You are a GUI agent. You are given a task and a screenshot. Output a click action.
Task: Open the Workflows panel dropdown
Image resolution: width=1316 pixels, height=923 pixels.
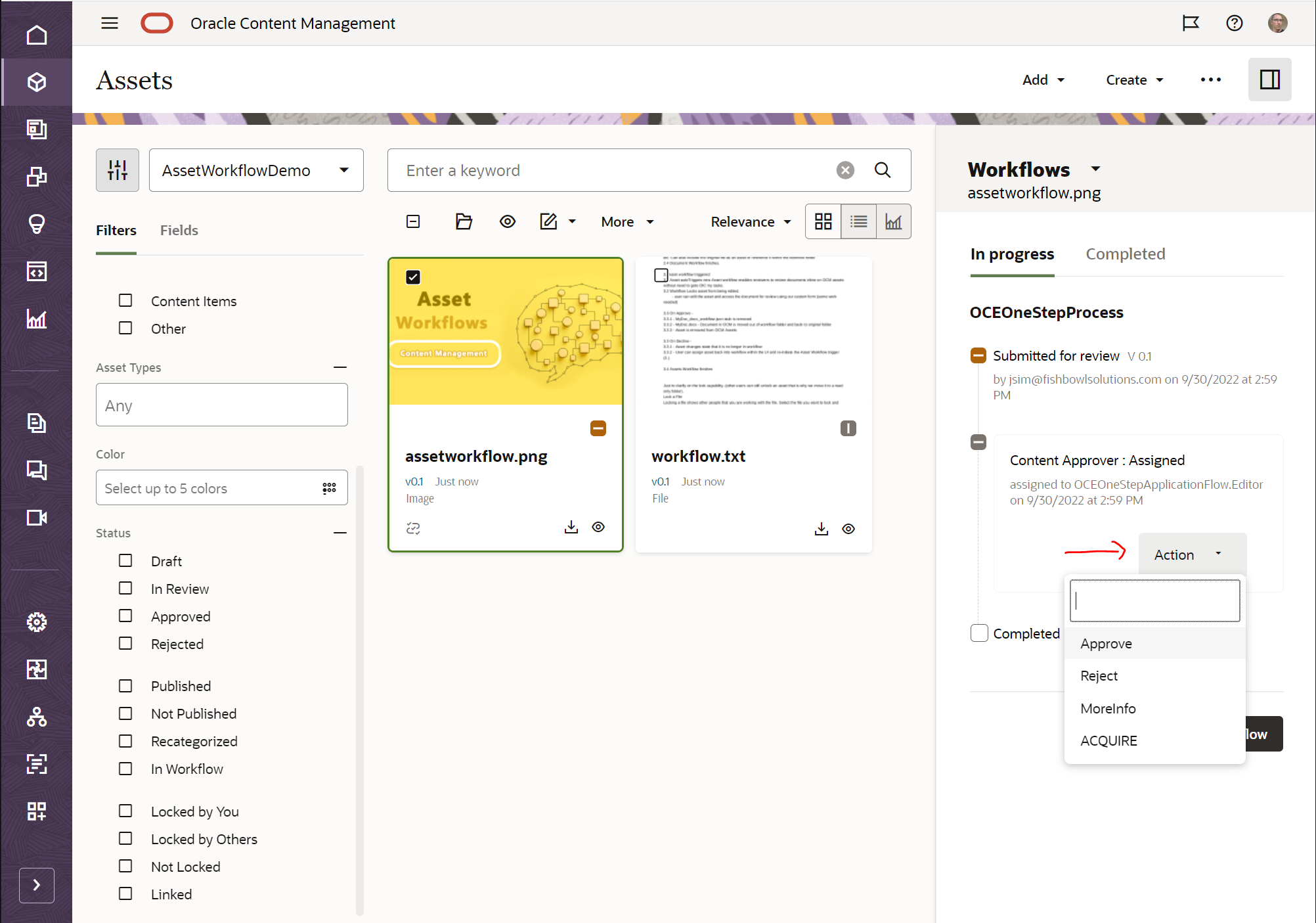click(1095, 169)
